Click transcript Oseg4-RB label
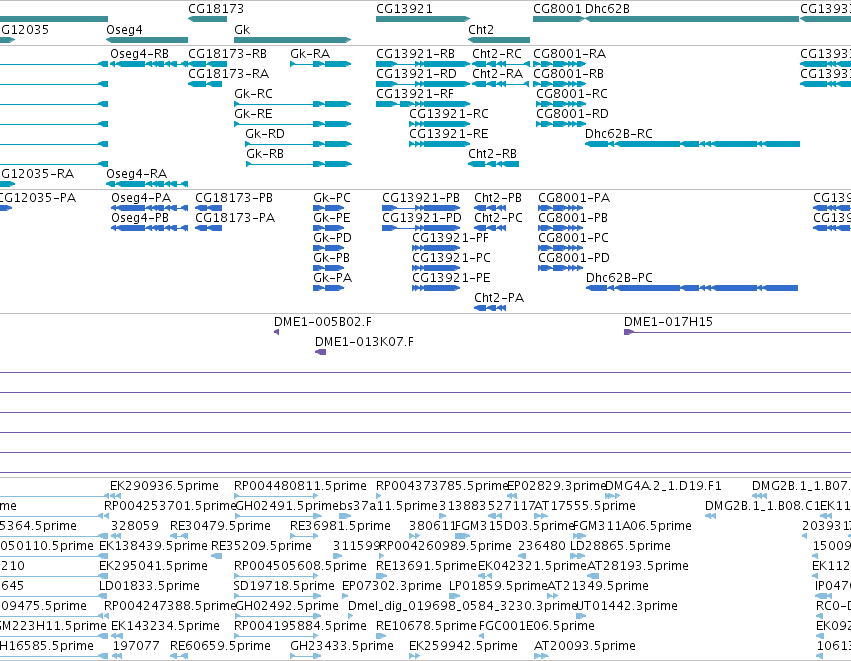 coord(139,54)
